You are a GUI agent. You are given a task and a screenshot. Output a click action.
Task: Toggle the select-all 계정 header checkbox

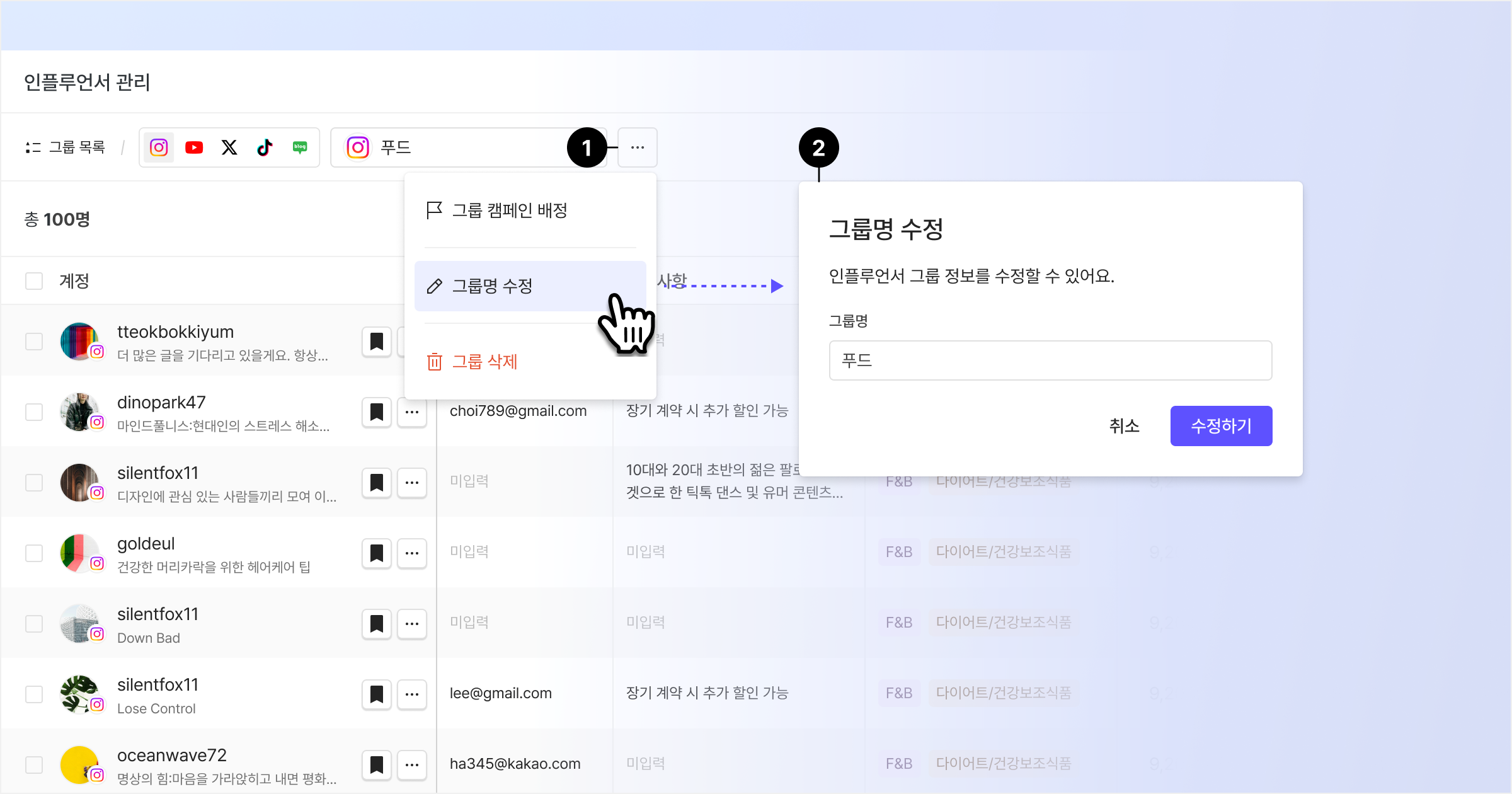click(x=34, y=281)
